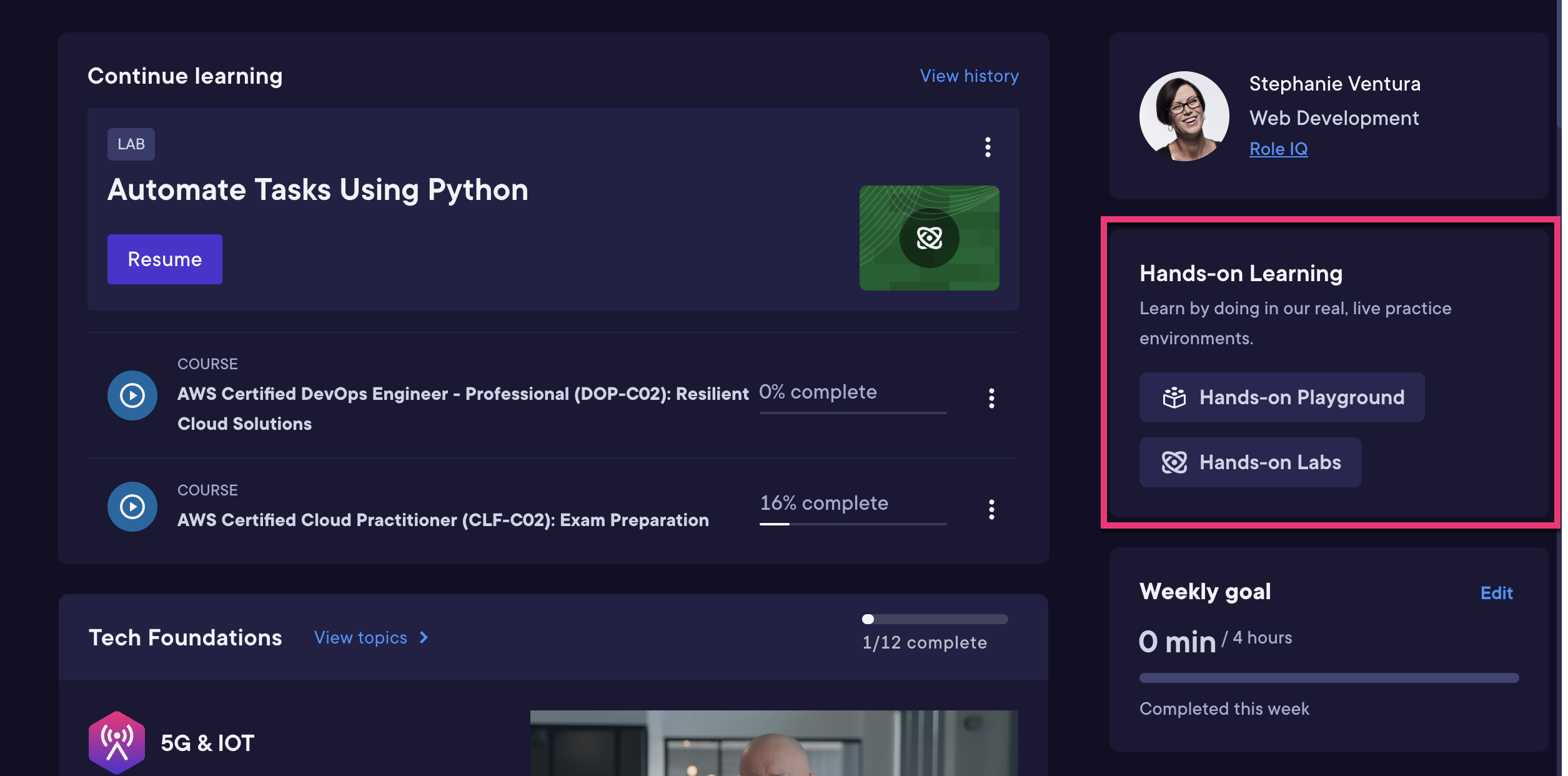Edit the Weekly goal
The height and width of the screenshot is (776, 1568).
(x=1497, y=592)
